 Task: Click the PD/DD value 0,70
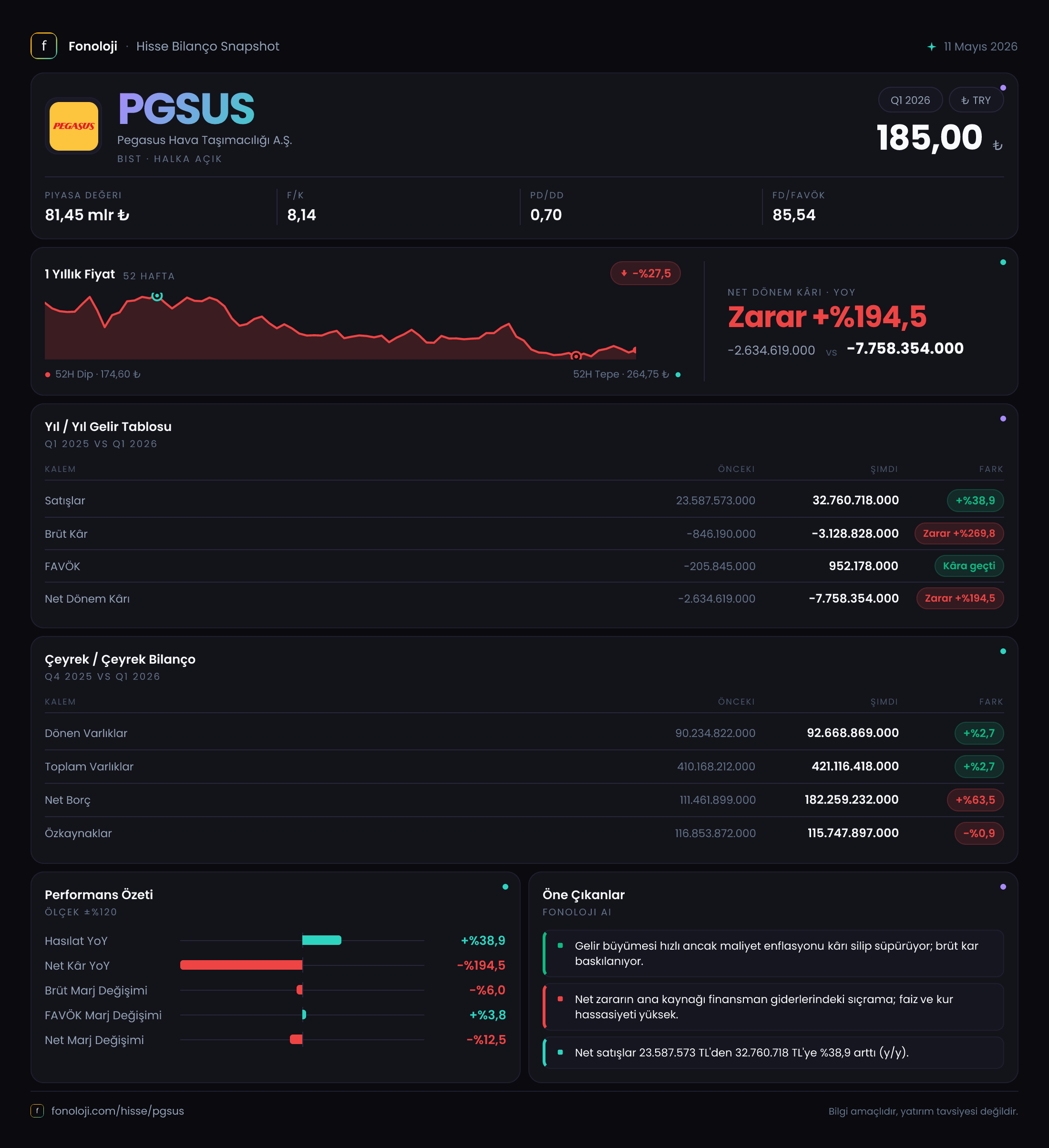point(545,215)
